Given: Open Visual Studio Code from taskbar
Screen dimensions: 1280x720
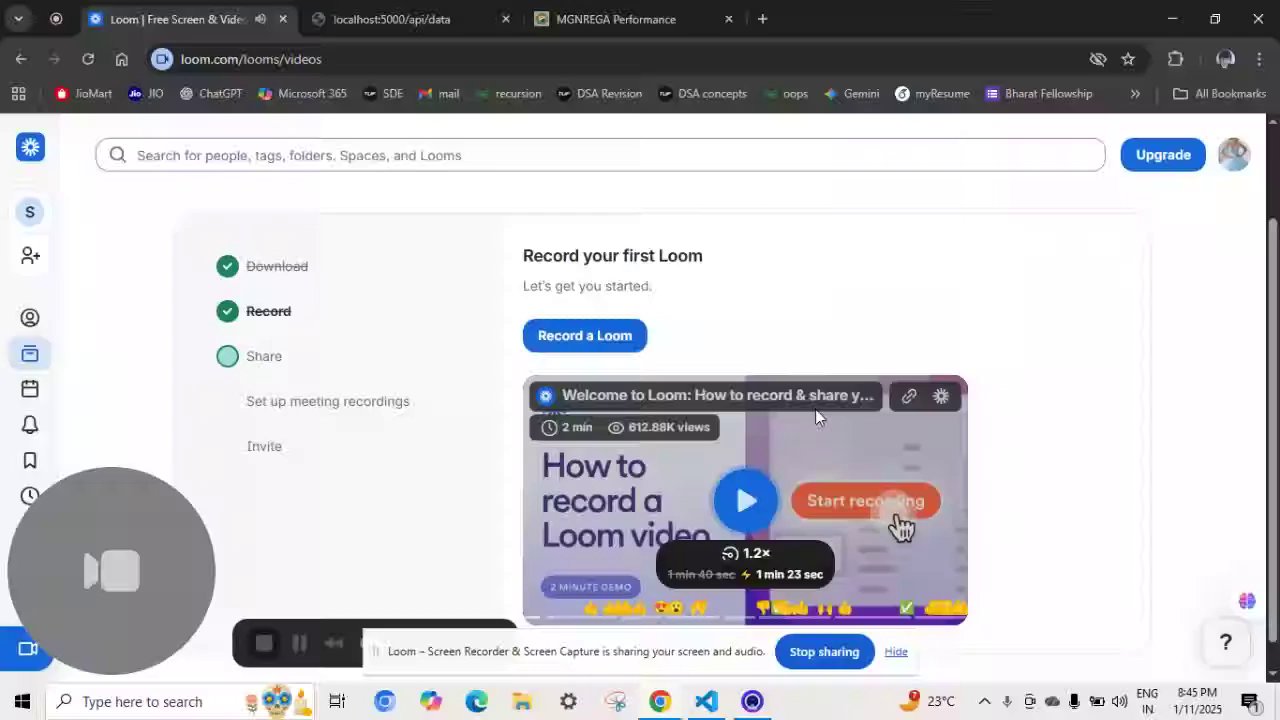Looking at the screenshot, I should tap(706, 701).
